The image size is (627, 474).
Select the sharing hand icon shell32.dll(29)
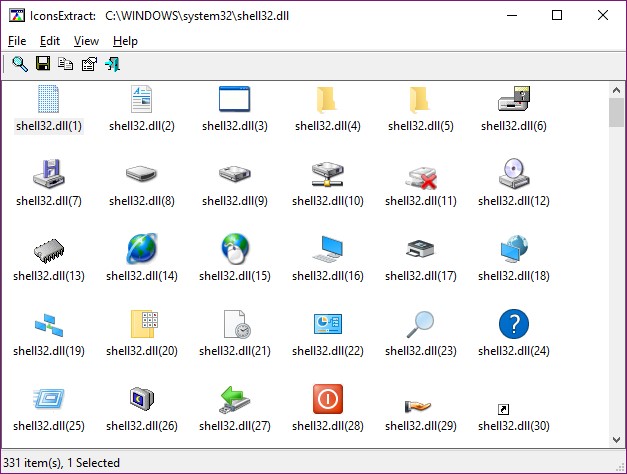[x=418, y=406]
